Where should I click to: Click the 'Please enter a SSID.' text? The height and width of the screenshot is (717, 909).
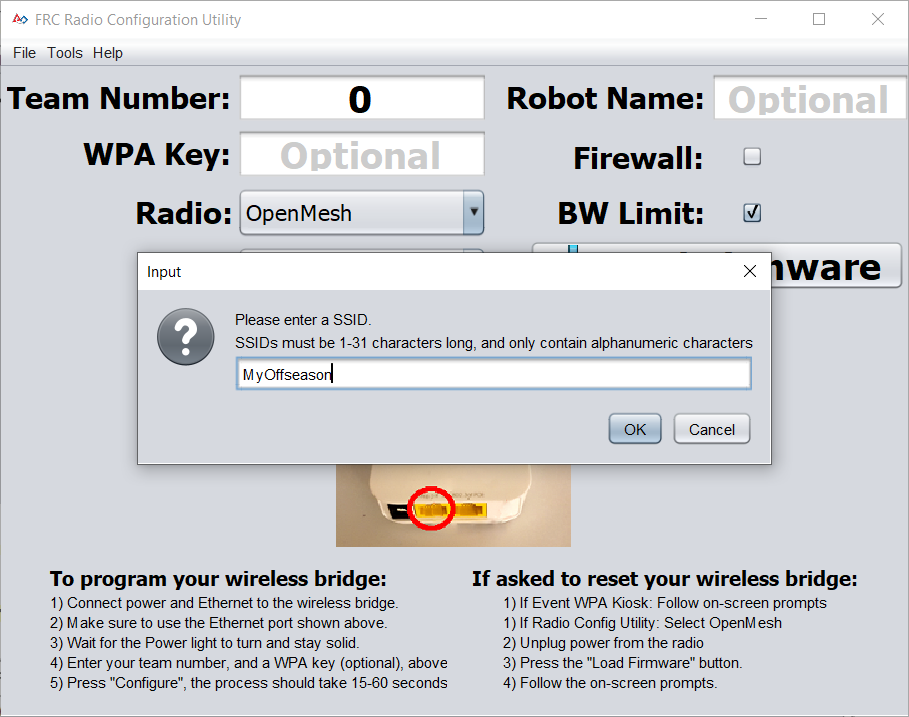click(x=303, y=319)
